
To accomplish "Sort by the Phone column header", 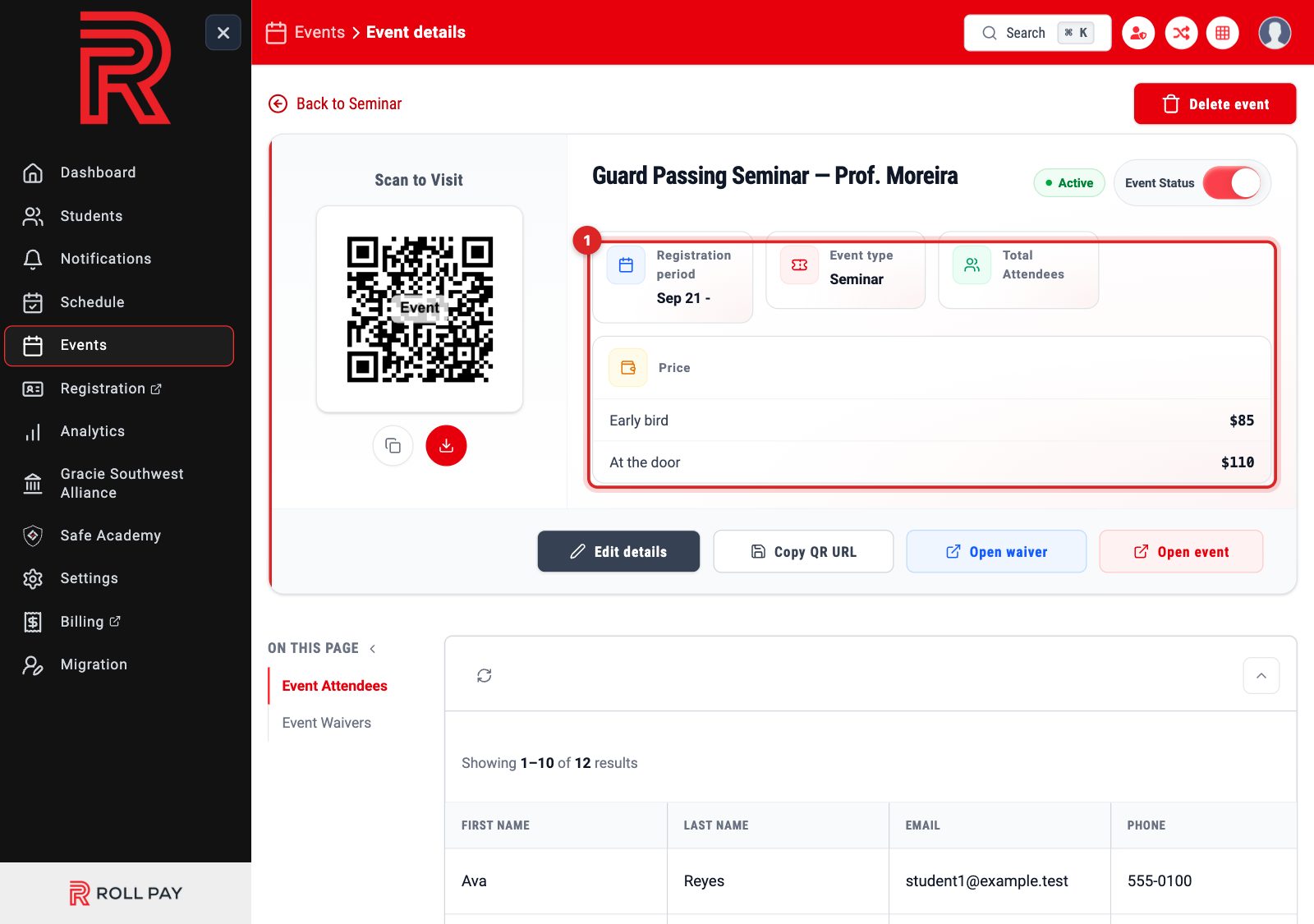I will 1203,825.
